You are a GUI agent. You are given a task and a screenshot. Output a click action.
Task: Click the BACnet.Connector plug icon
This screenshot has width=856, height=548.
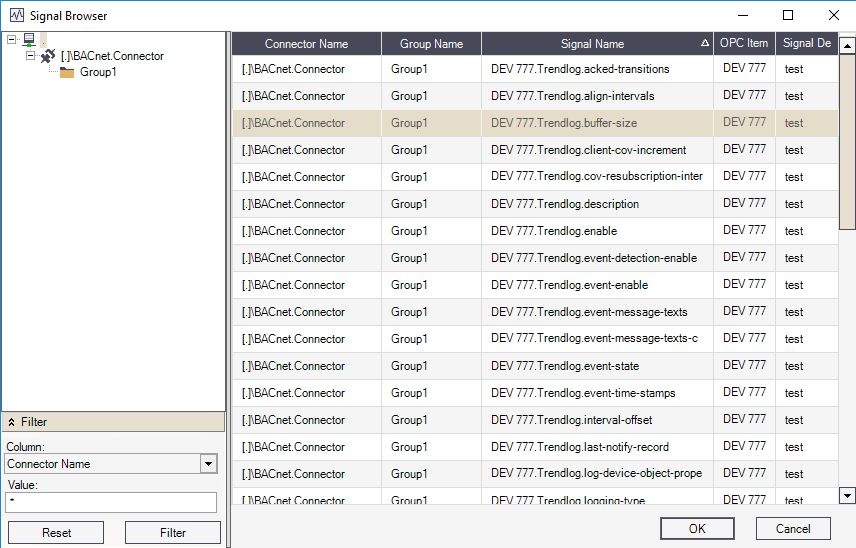click(x=47, y=56)
